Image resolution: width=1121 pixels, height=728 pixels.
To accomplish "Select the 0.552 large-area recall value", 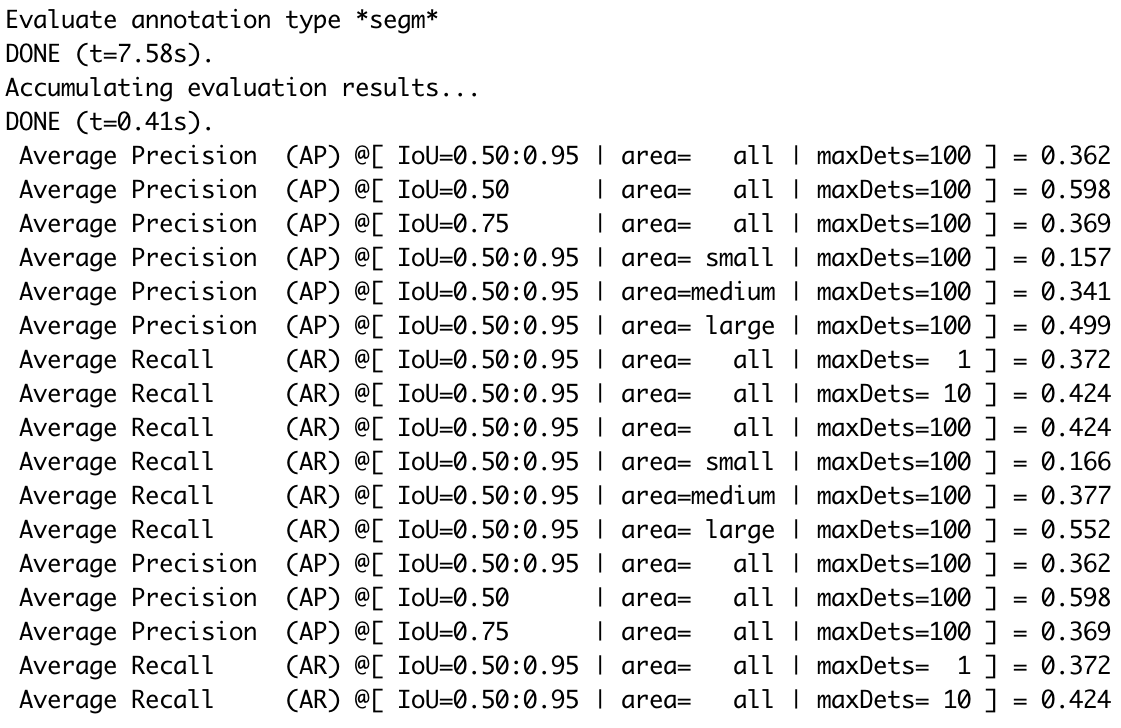I will 1075,530.
